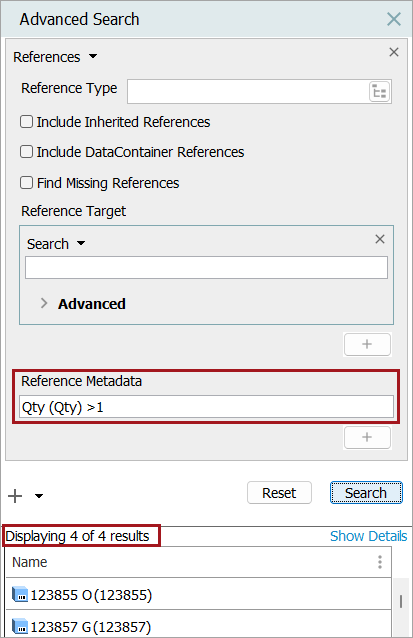The width and height of the screenshot is (413, 638).
Task: Click the plus icon to add search criteria
Action: point(15,496)
